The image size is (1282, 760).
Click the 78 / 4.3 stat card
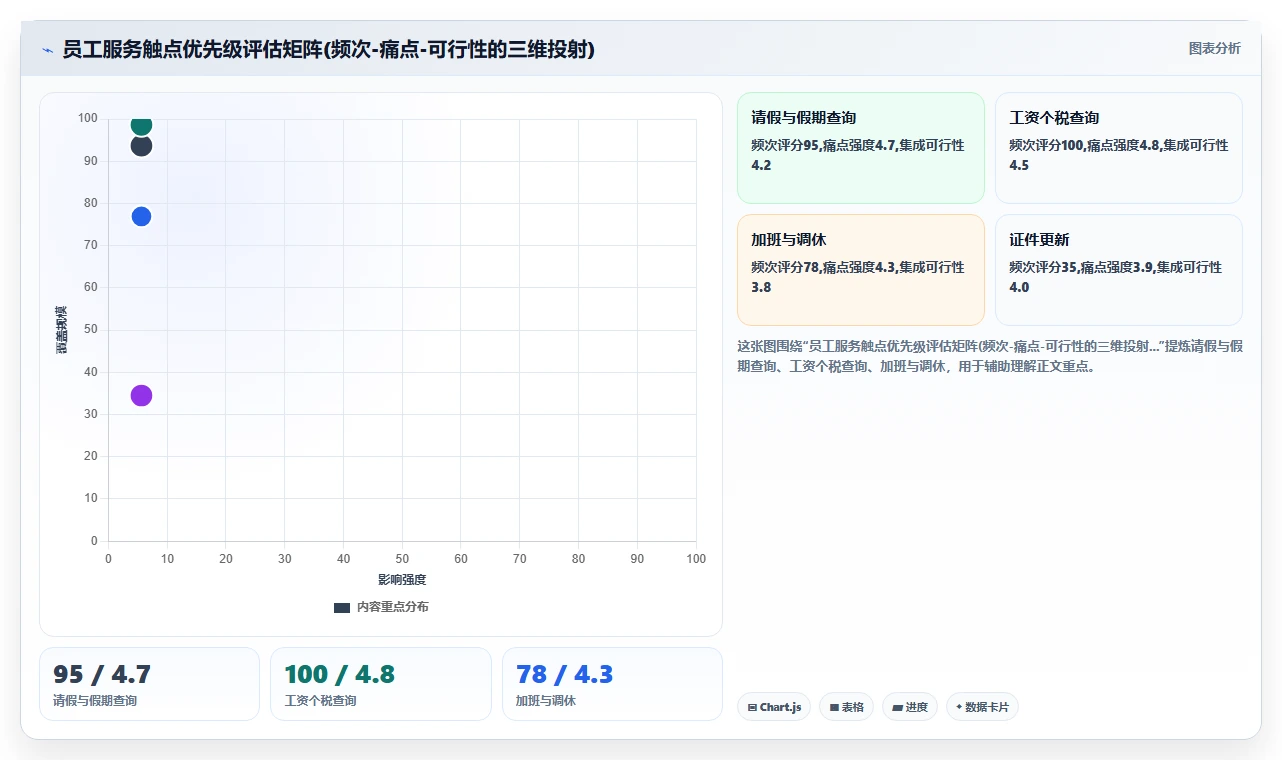click(612, 684)
